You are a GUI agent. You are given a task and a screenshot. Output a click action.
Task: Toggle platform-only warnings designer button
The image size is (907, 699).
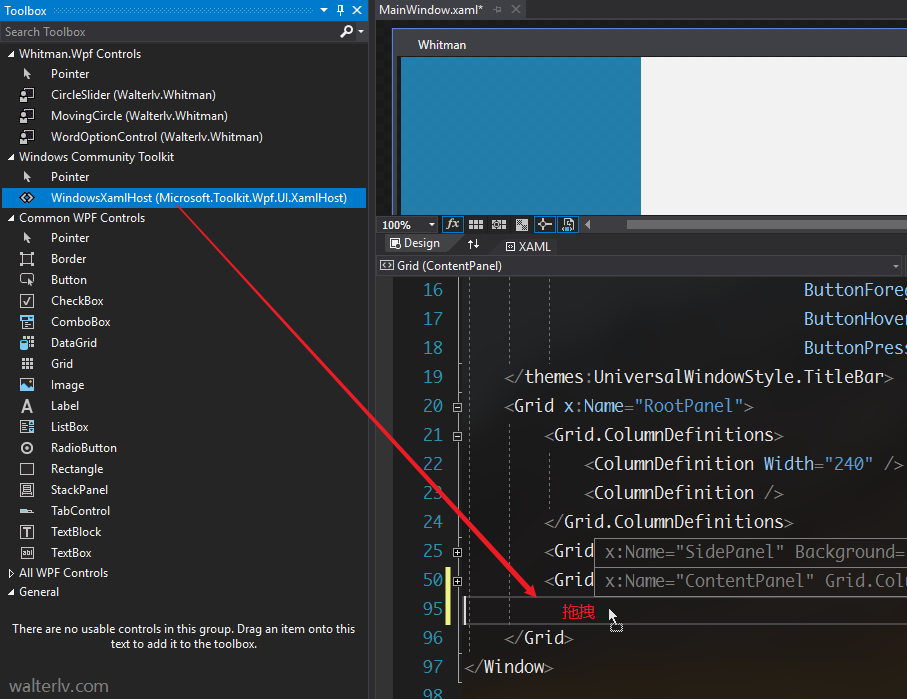(568, 225)
